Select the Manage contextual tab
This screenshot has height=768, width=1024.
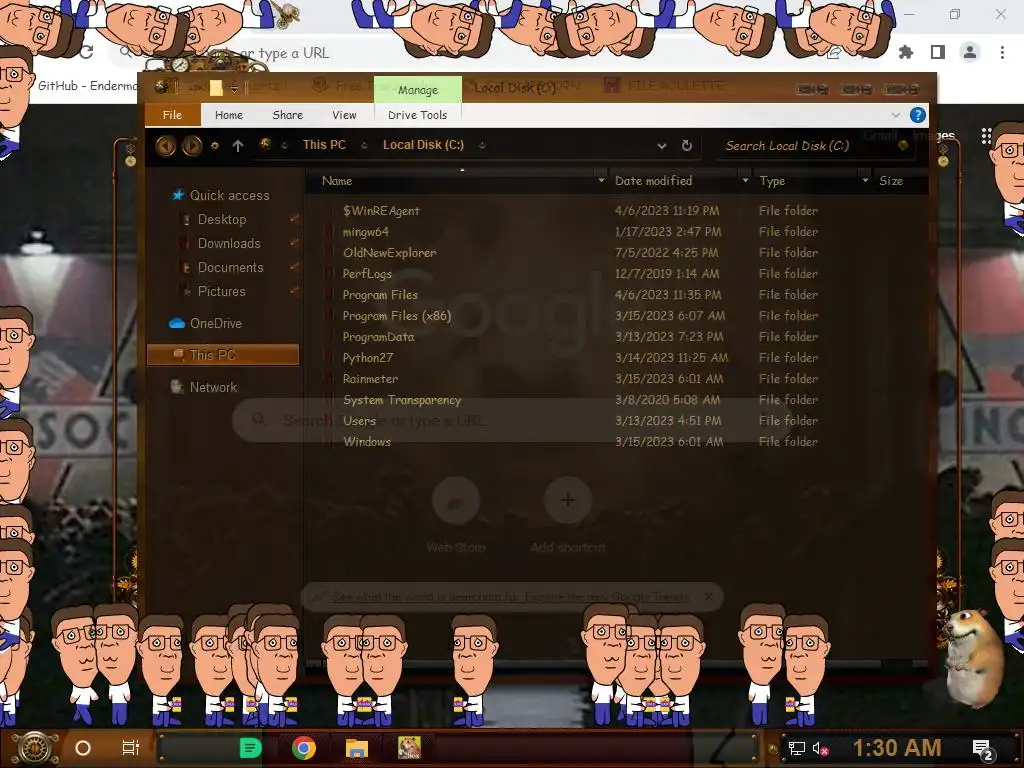coord(418,89)
